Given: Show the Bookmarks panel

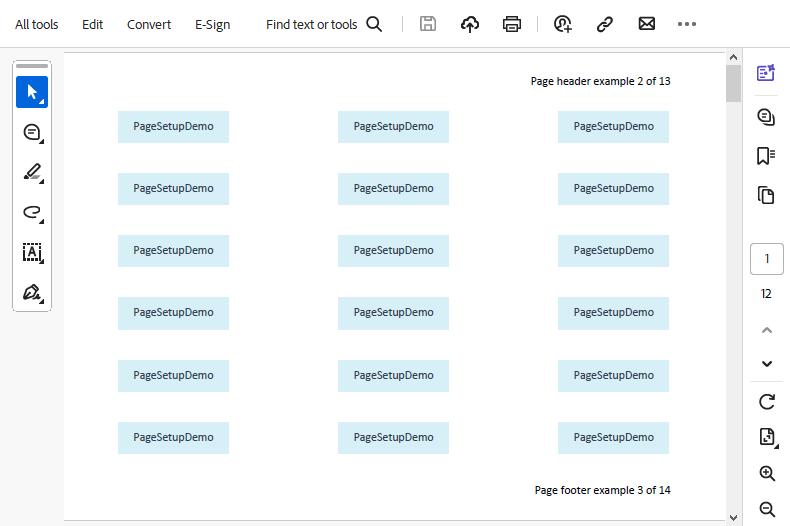Looking at the screenshot, I should pos(766,155).
